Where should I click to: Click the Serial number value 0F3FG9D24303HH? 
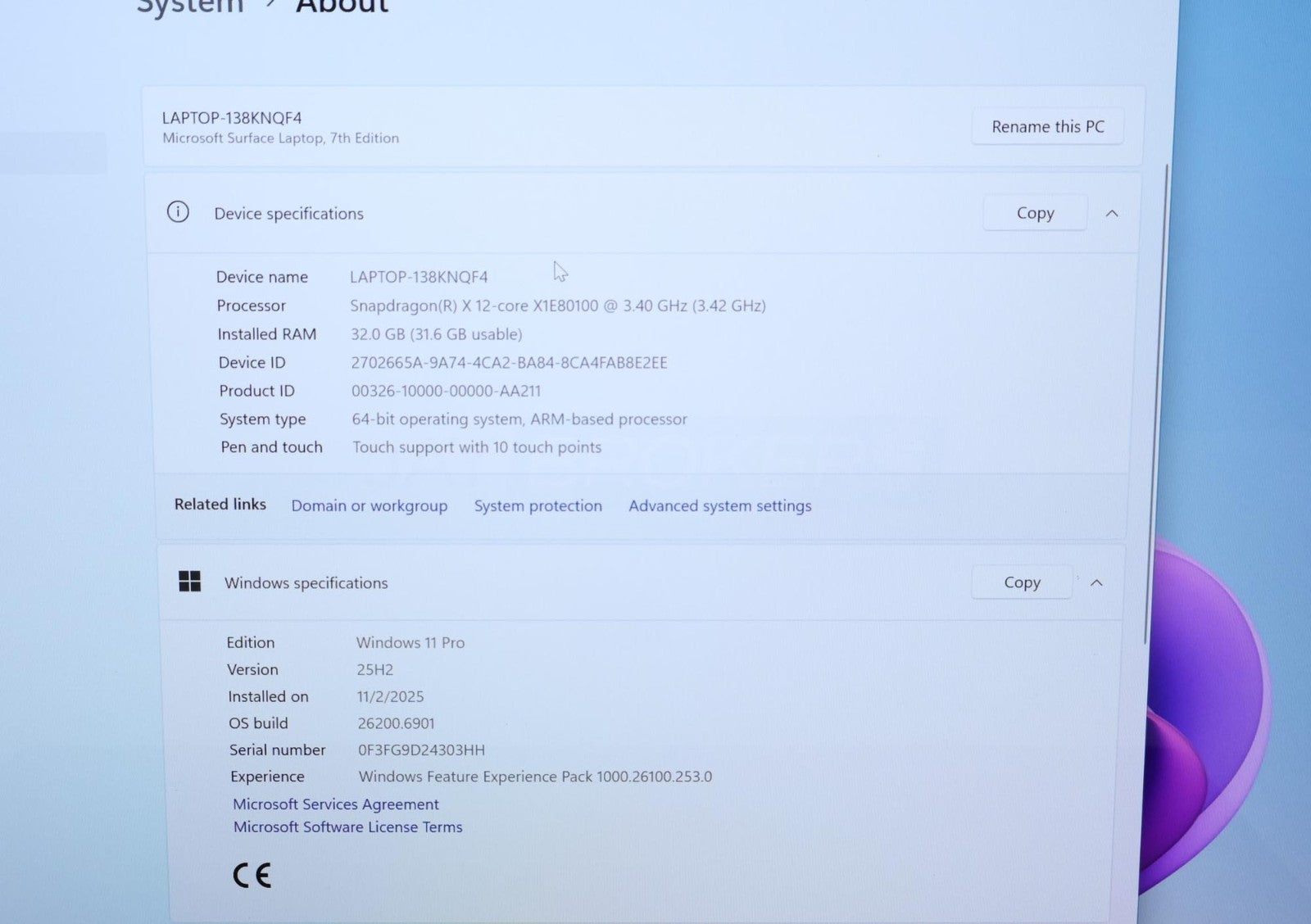[421, 750]
